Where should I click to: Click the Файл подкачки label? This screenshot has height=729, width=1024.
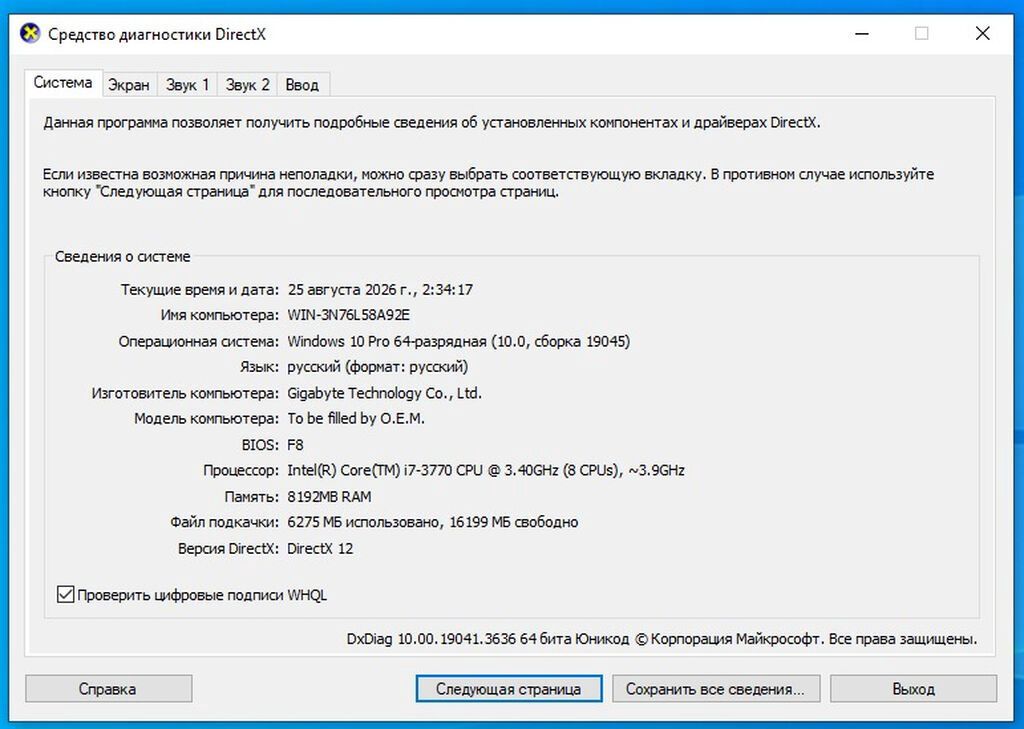[x=224, y=522]
